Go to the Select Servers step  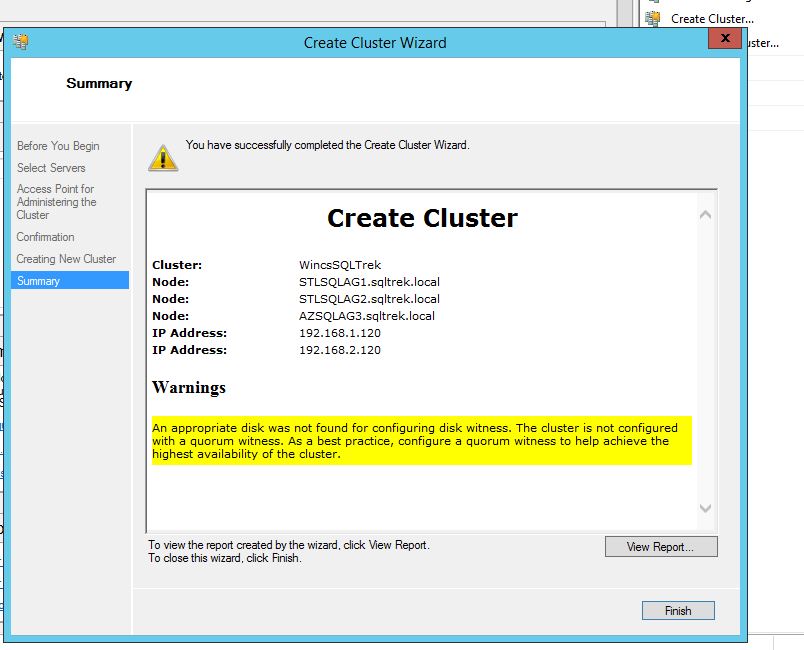(51, 168)
